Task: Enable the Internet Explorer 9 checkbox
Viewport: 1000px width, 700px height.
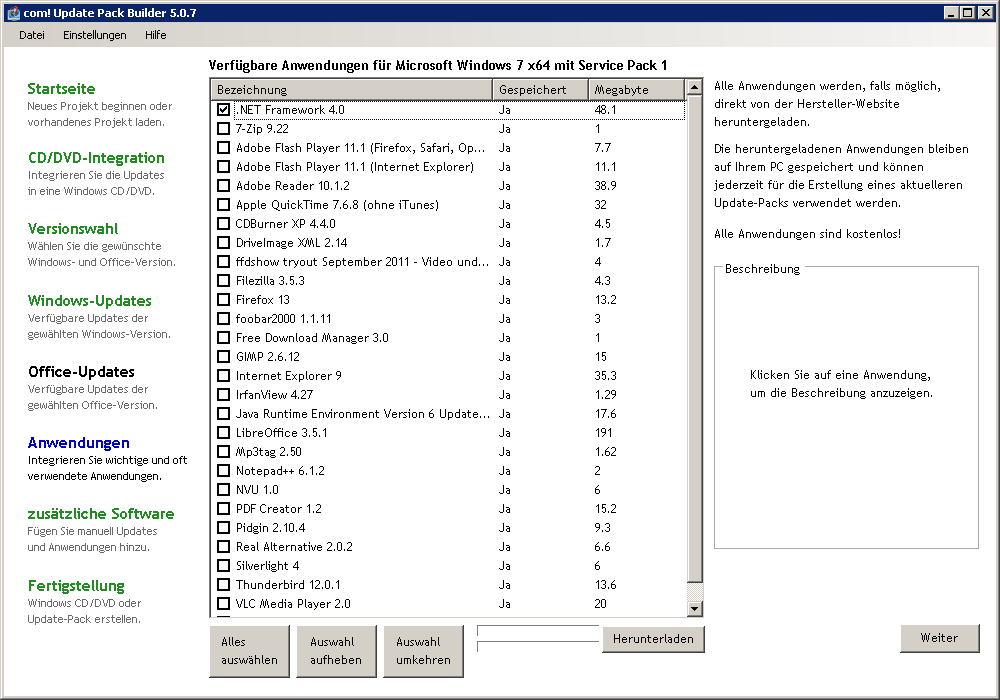Action: click(223, 376)
